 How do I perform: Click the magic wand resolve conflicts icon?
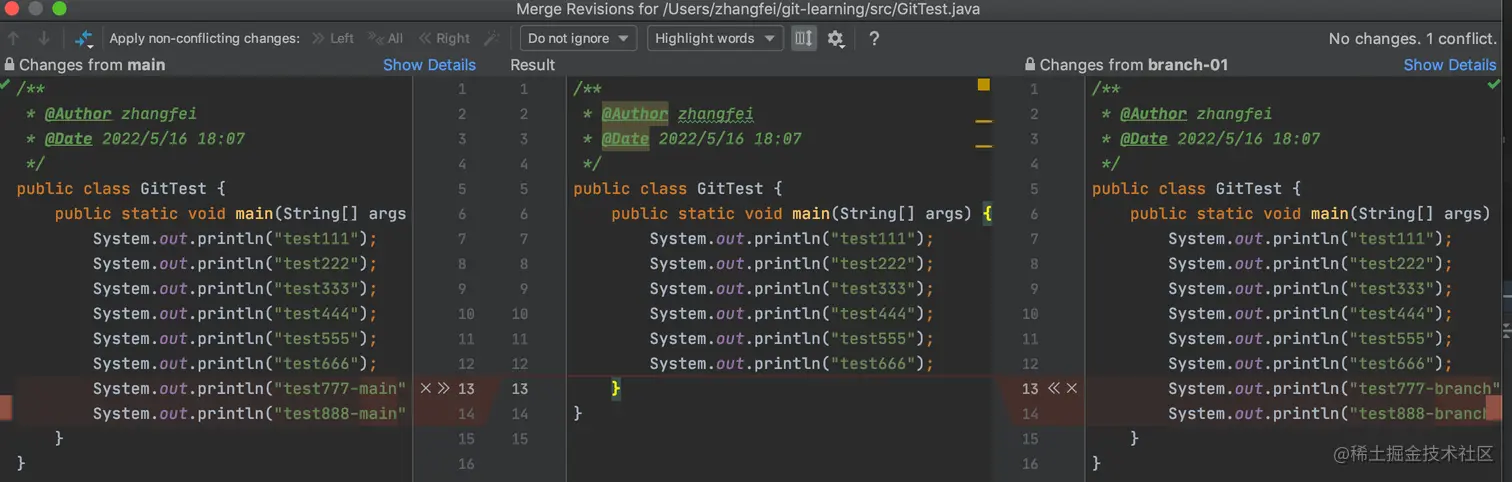(x=491, y=38)
